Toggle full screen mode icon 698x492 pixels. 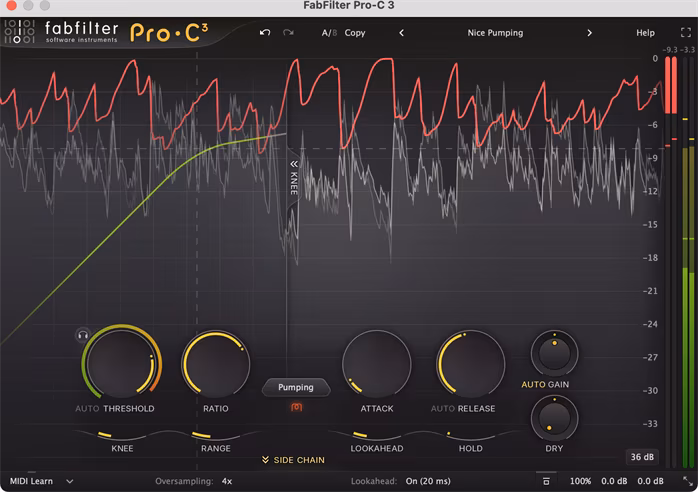[686, 32]
